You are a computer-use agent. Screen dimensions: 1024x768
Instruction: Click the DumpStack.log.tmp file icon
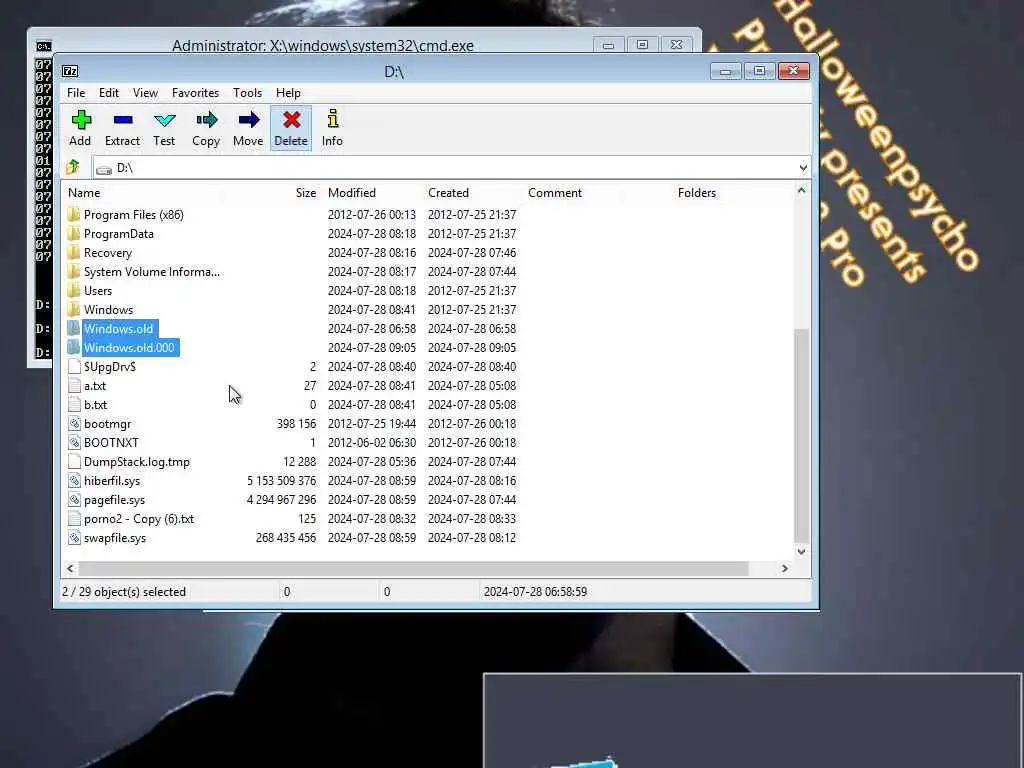pyautogui.click(x=74, y=461)
